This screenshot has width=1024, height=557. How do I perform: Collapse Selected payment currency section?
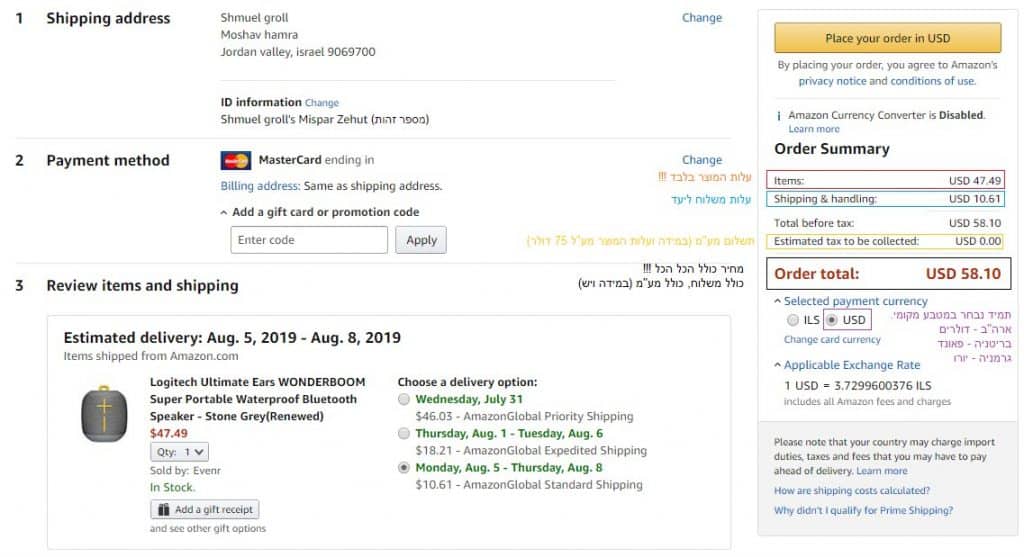pyautogui.click(x=778, y=301)
